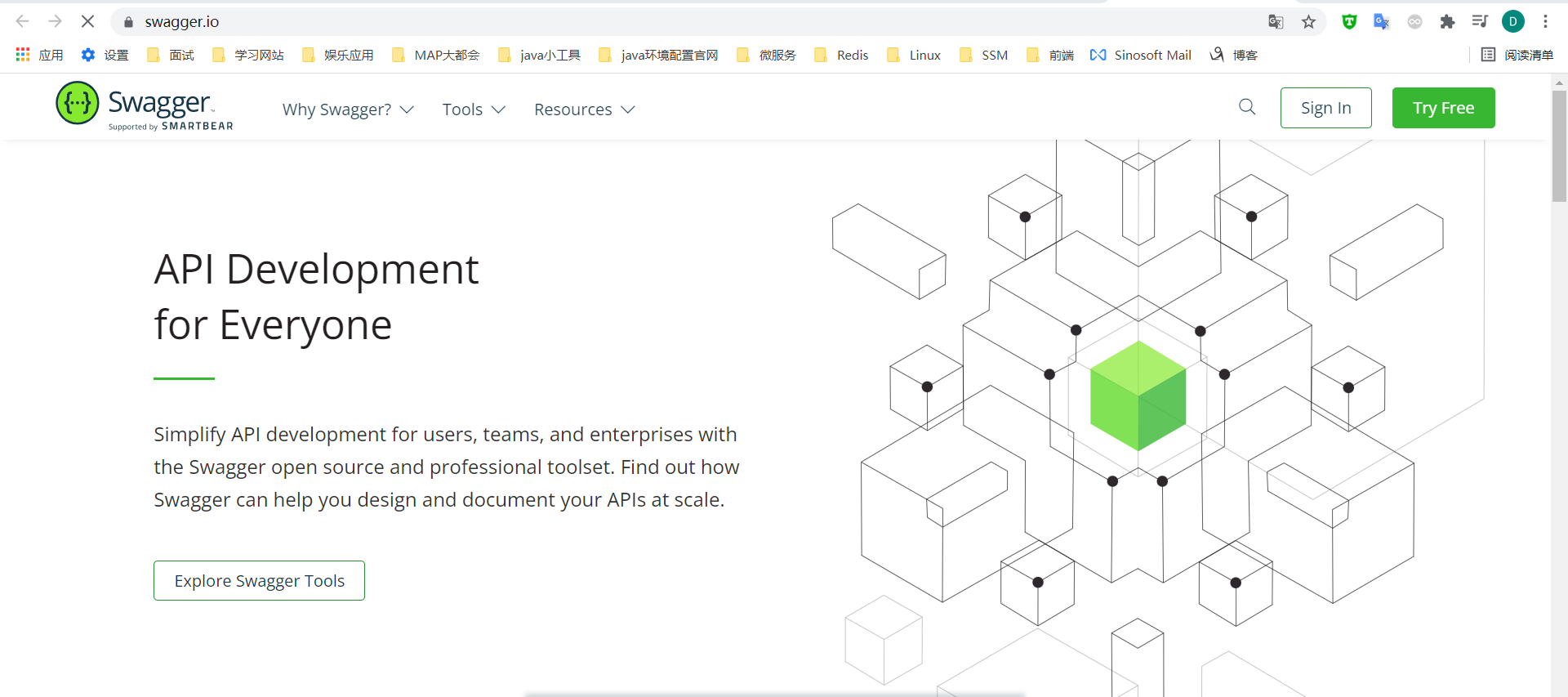
Task: Expand the Tools navigation dropdown
Action: (474, 109)
